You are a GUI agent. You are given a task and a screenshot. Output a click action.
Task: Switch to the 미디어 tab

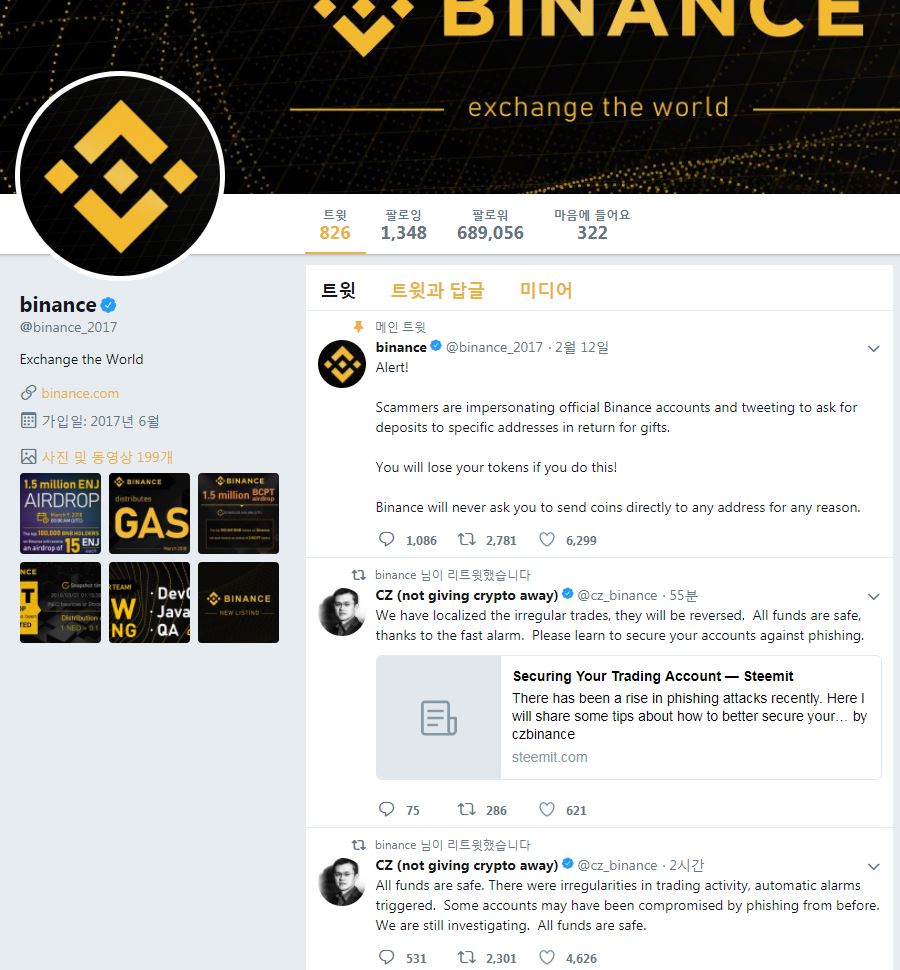click(x=546, y=290)
